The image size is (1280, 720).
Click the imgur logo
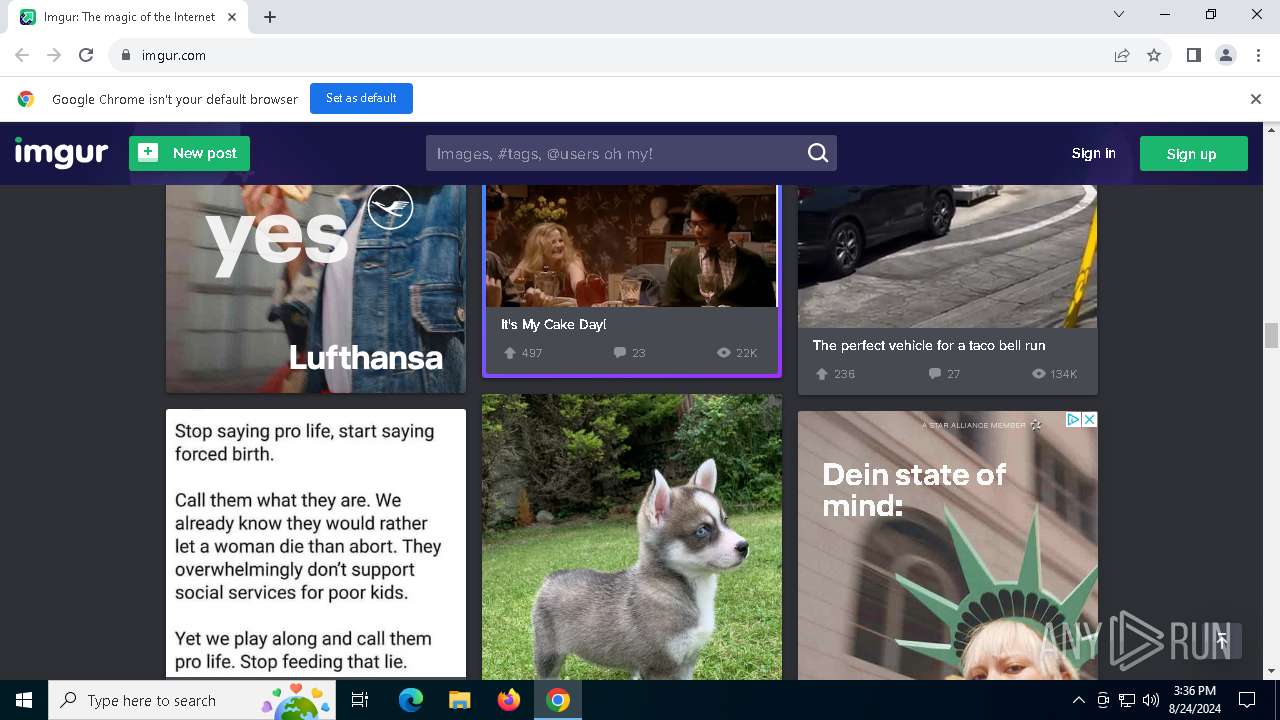(61, 153)
